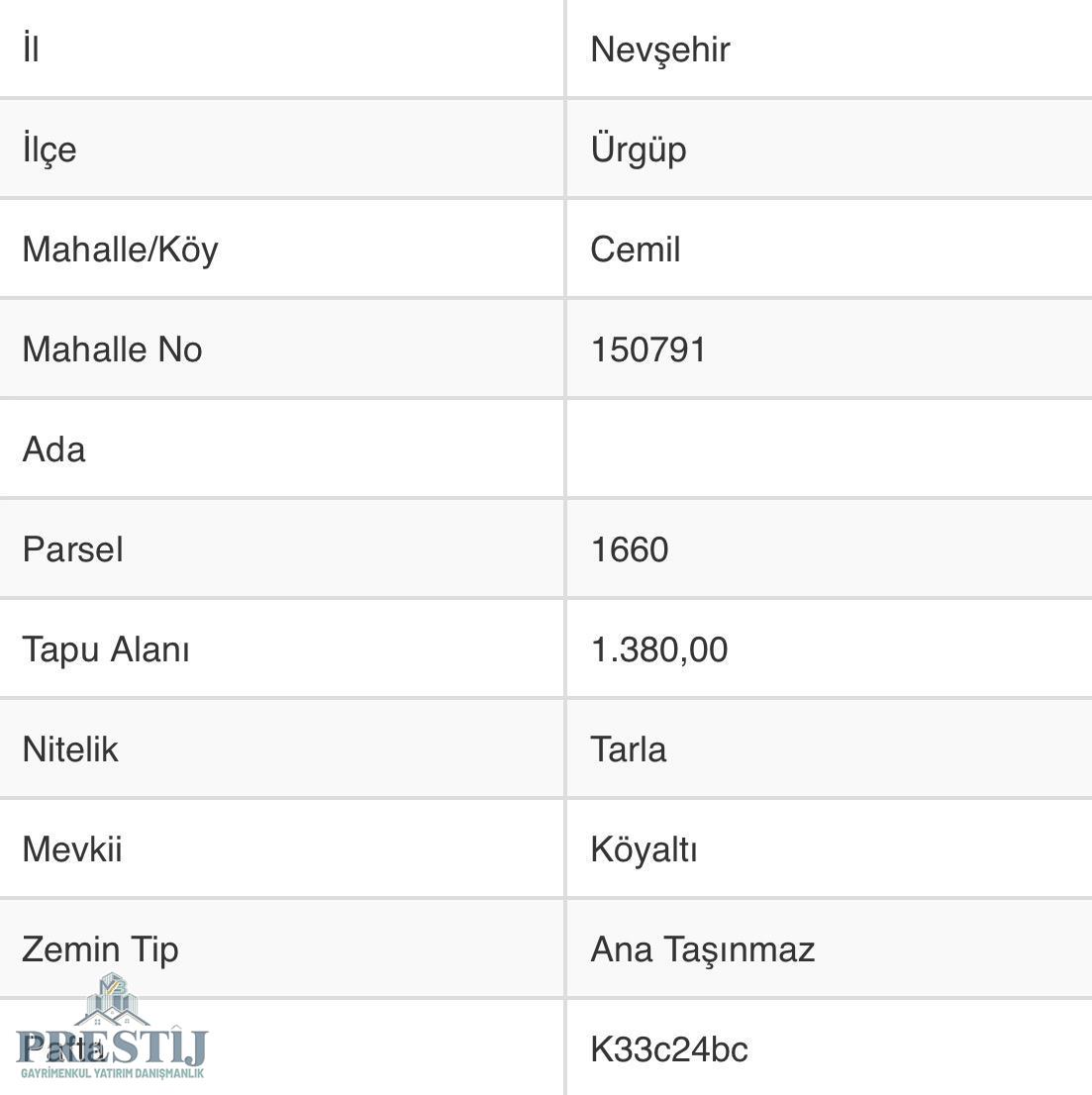Select the Tapu Alanı label
Image resolution: width=1092 pixels, height=1095 pixels.
pos(106,649)
